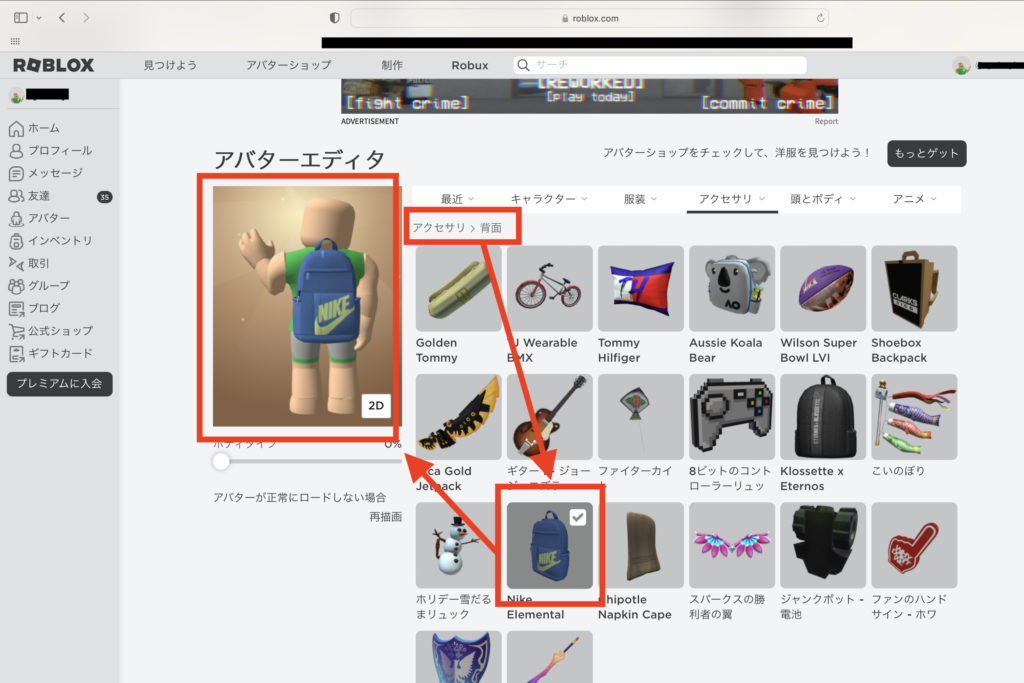
Task: Click the サーチ search field
Action: [660, 65]
